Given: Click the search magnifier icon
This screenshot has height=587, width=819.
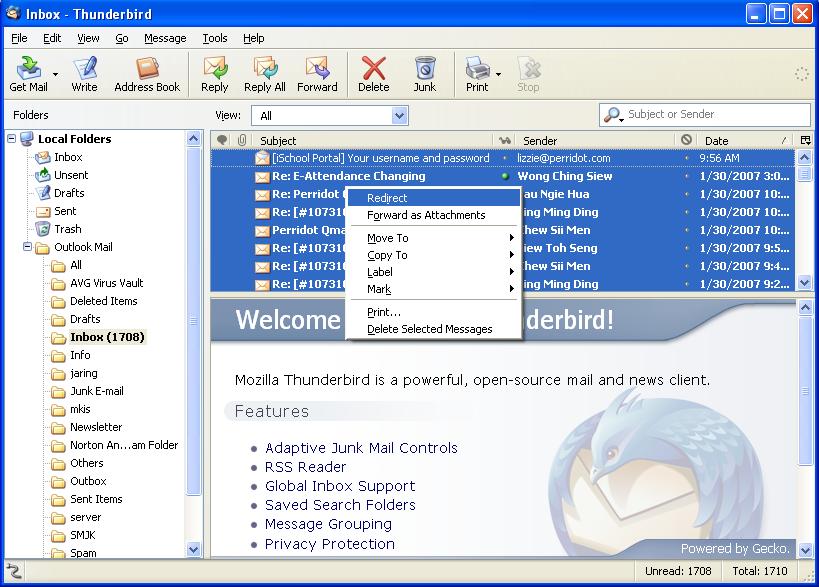Looking at the screenshot, I should [x=613, y=114].
